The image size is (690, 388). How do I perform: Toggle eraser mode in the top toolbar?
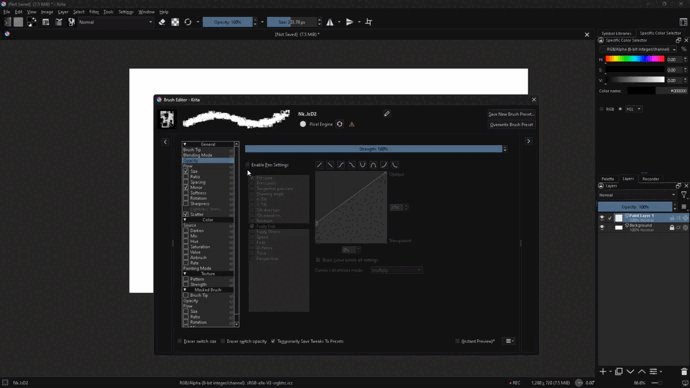click(x=162, y=22)
